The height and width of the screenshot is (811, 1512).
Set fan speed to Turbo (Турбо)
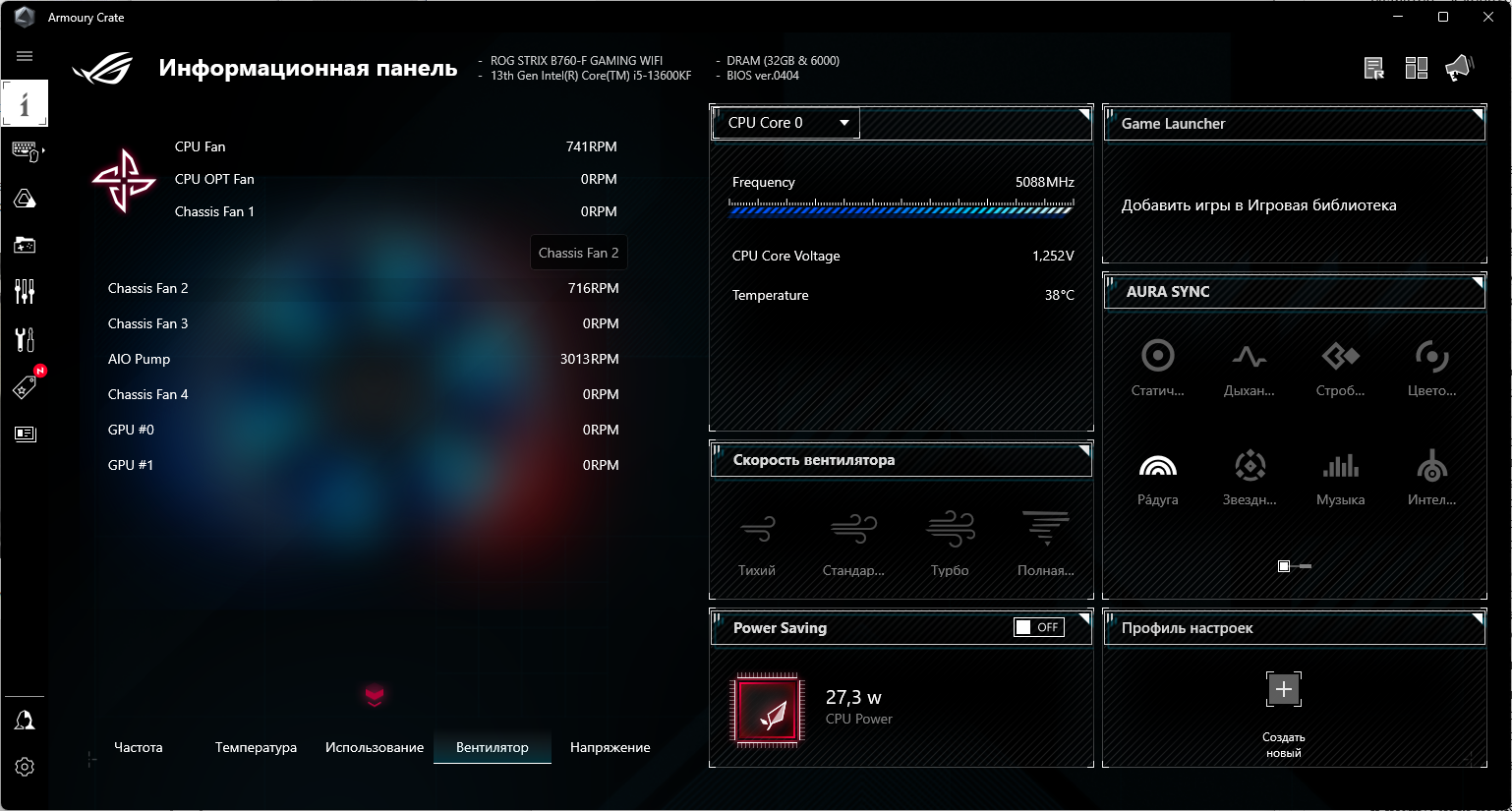click(950, 529)
